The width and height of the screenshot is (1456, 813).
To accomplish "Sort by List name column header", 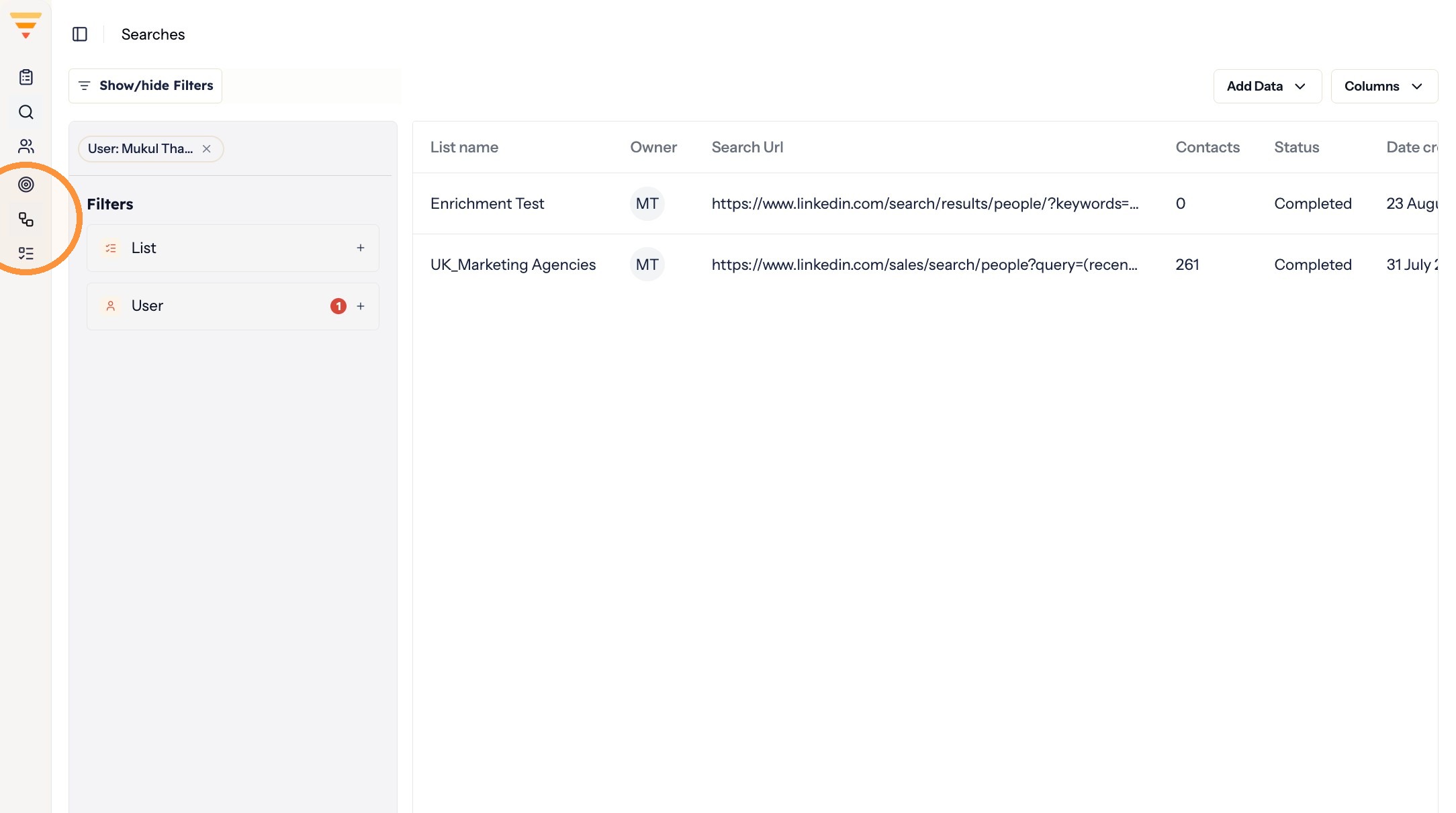I will [464, 148].
